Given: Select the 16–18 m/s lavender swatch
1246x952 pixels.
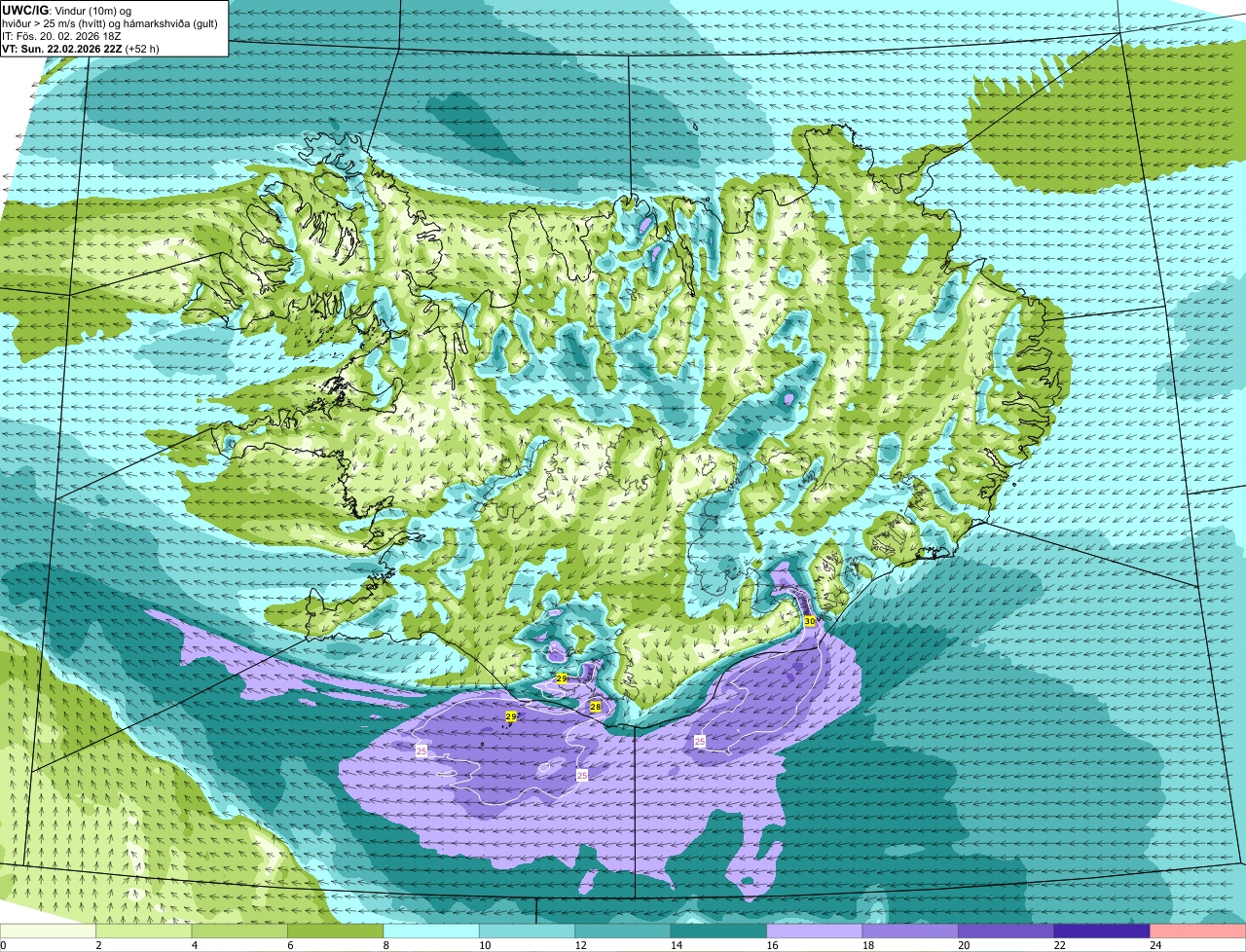Looking at the screenshot, I should coord(815,931).
